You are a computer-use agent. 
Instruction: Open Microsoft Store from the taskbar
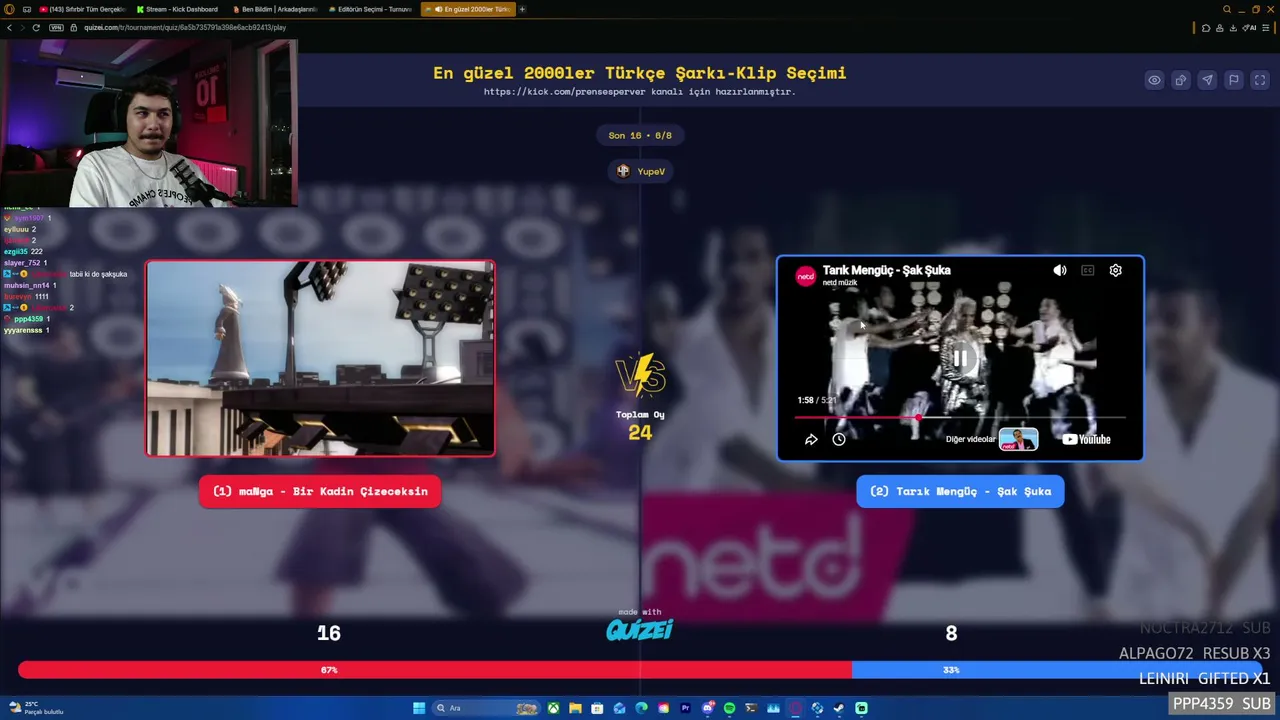(597, 708)
